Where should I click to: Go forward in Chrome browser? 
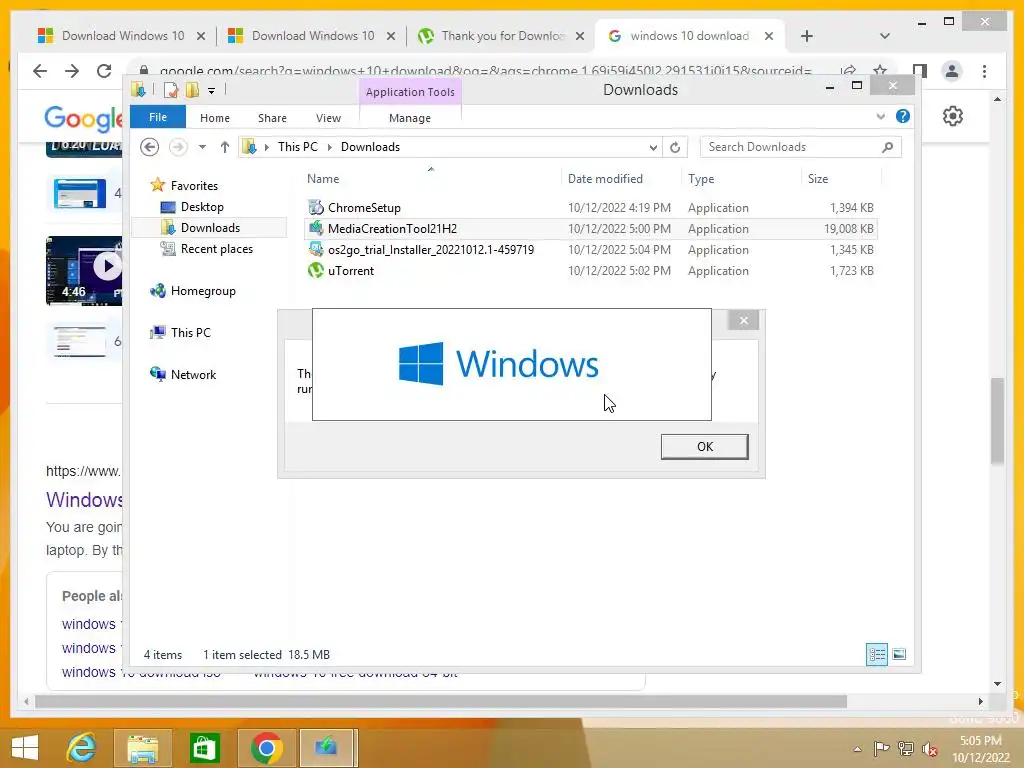[72, 71]
